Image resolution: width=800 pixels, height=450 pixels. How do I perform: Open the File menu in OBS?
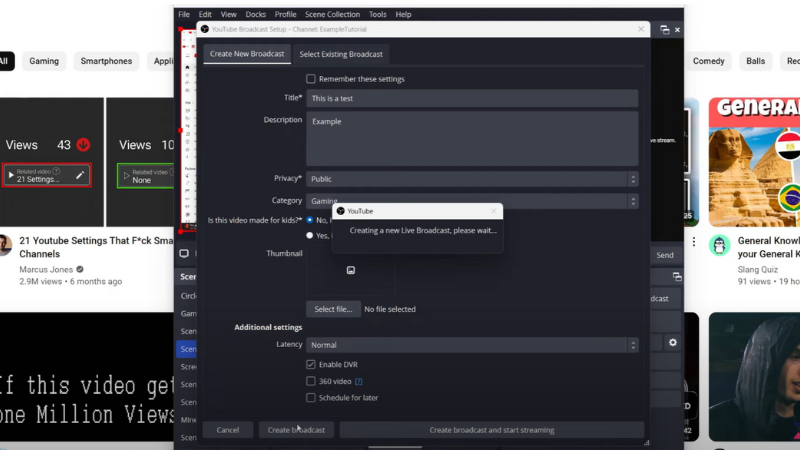184,14
